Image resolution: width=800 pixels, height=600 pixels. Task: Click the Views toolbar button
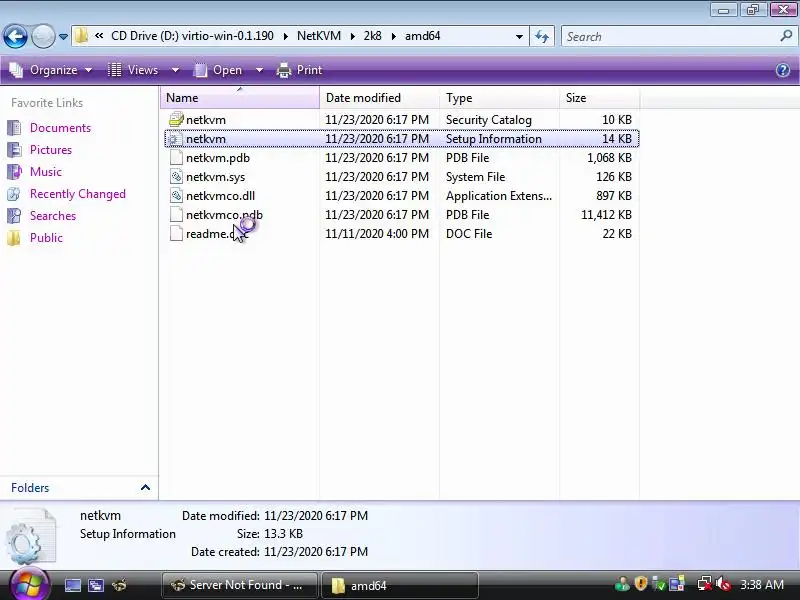click(x=133, y=70)
